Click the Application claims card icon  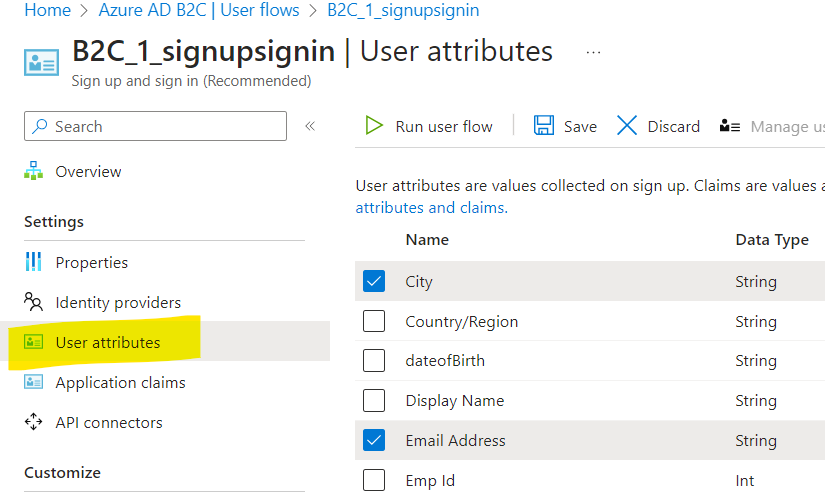(x=34, y=382)
